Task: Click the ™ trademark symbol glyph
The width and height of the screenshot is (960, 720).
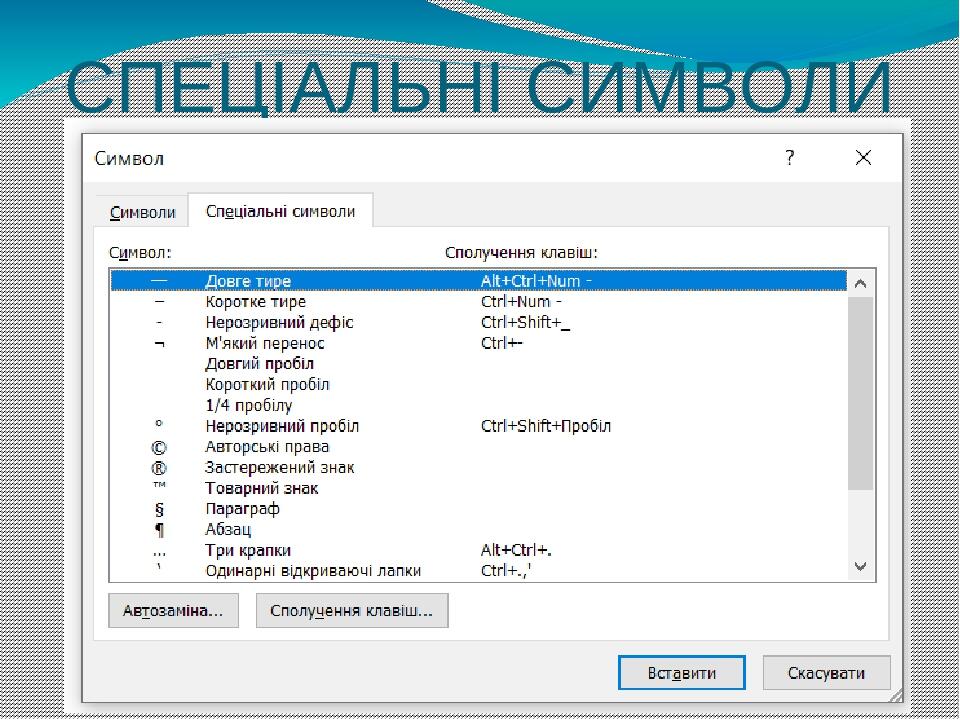Action: (x=159, y=485)
